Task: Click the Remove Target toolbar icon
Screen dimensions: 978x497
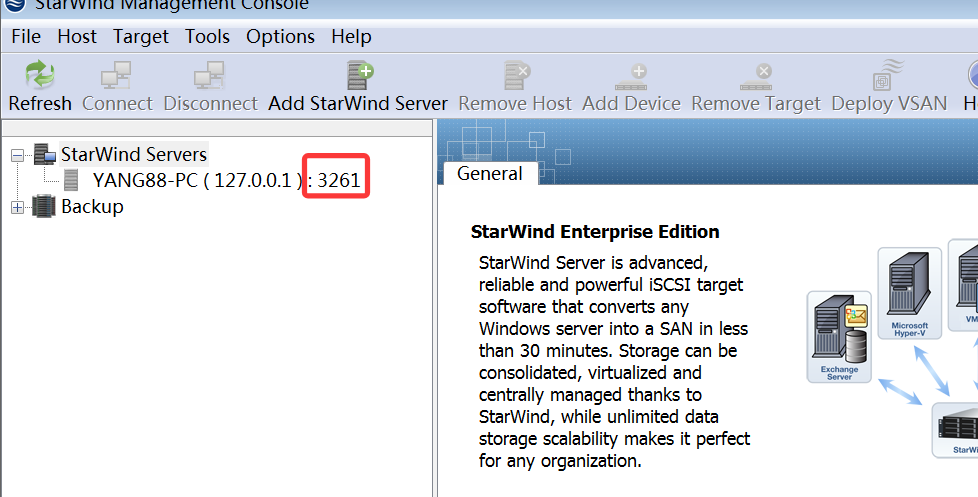Action: click(x=756, y=77)
